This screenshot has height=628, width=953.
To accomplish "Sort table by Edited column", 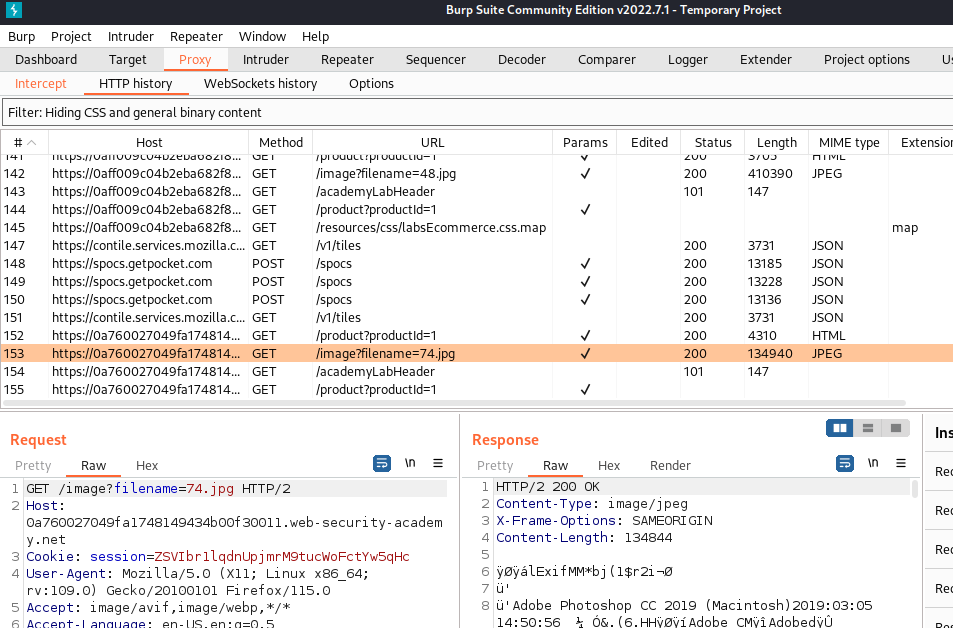I will (x=649, y=142).
